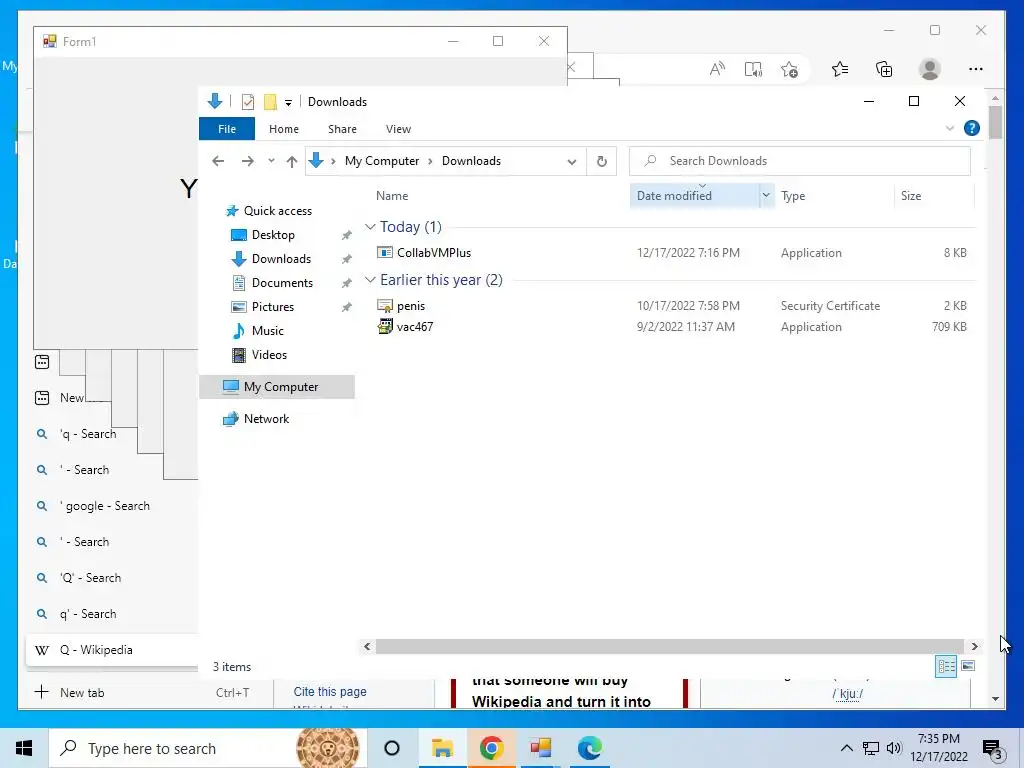Open Microsoft Edge from the taskbar

[x=589, y=748]
